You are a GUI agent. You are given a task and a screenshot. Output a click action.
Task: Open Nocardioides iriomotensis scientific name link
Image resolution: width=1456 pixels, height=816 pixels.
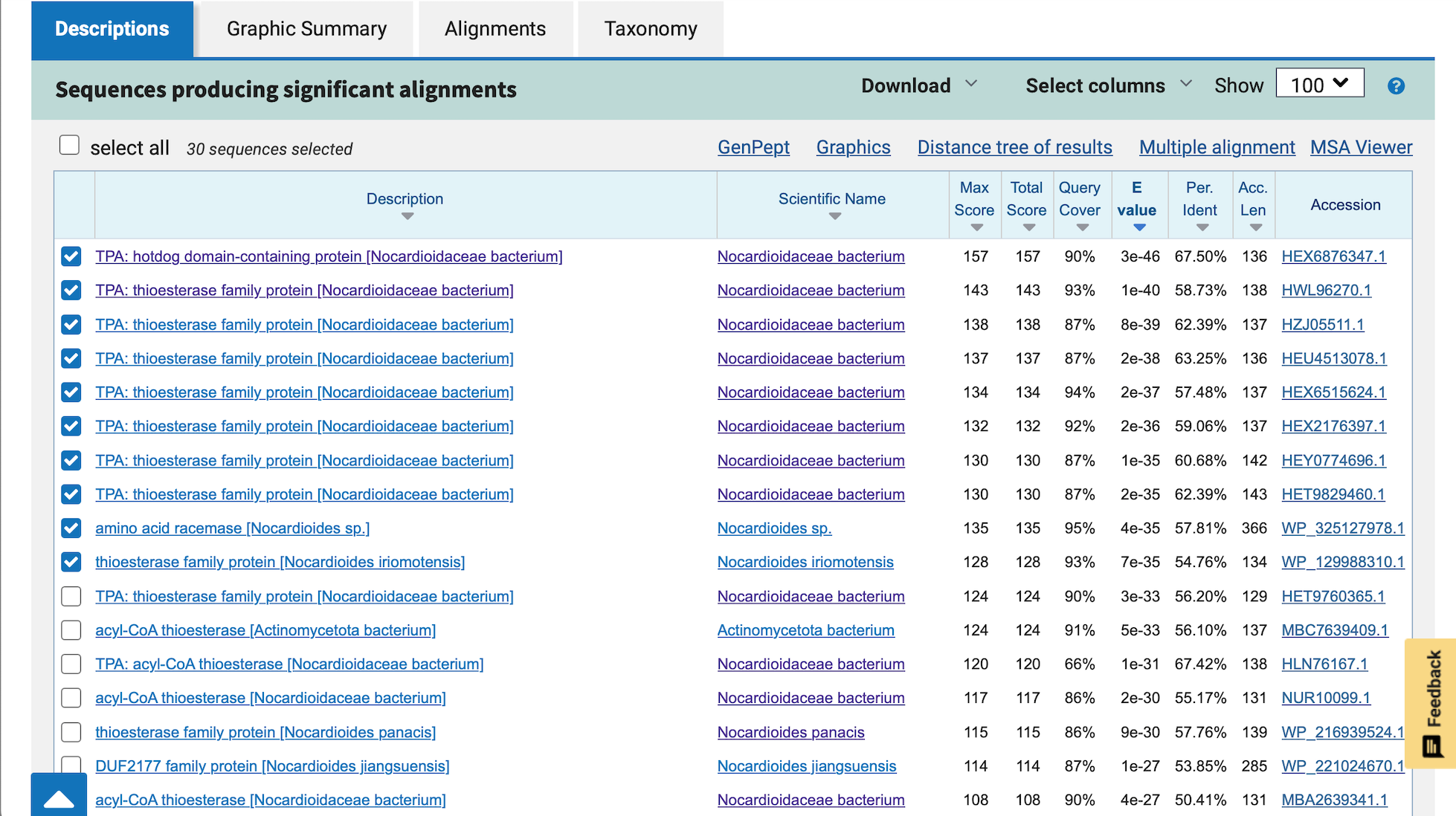click(x=805, y=563)
